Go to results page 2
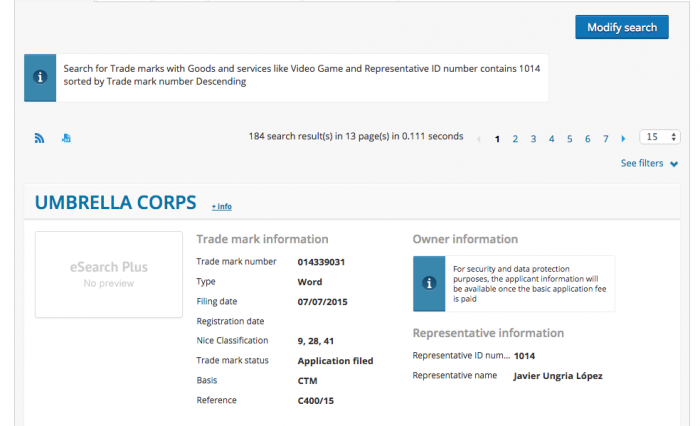700x426 pixels. pyautogui.click(x=515, y=139)
